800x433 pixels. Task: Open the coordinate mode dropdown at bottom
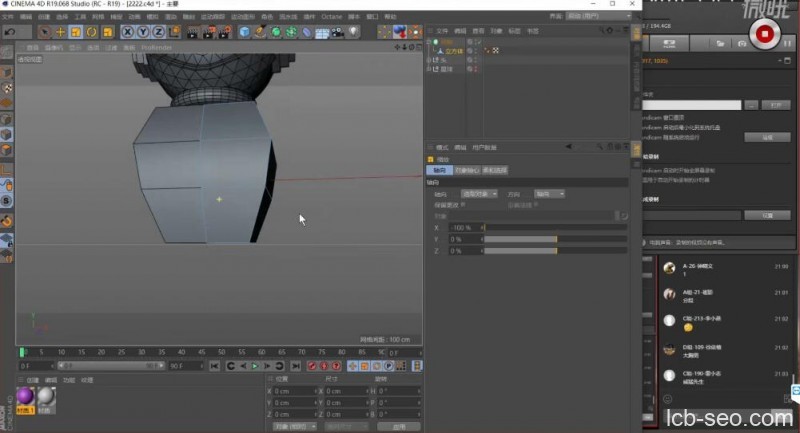coord(295,426)
